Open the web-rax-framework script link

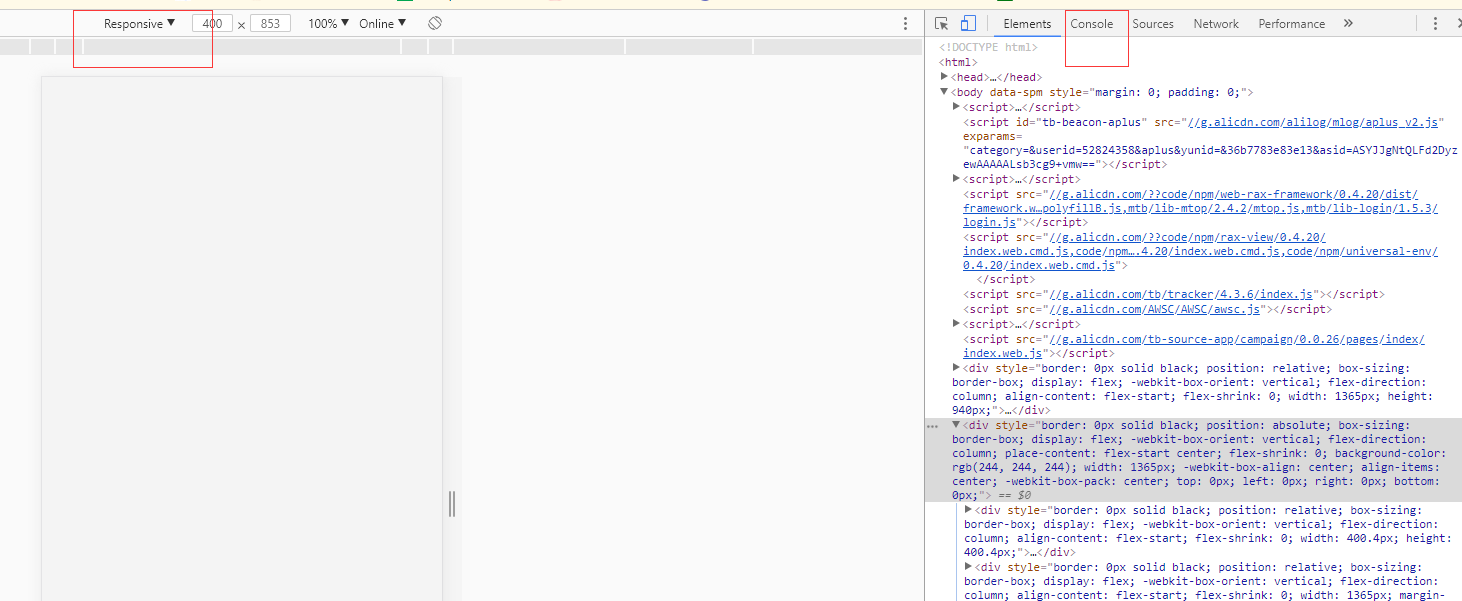1200,208
